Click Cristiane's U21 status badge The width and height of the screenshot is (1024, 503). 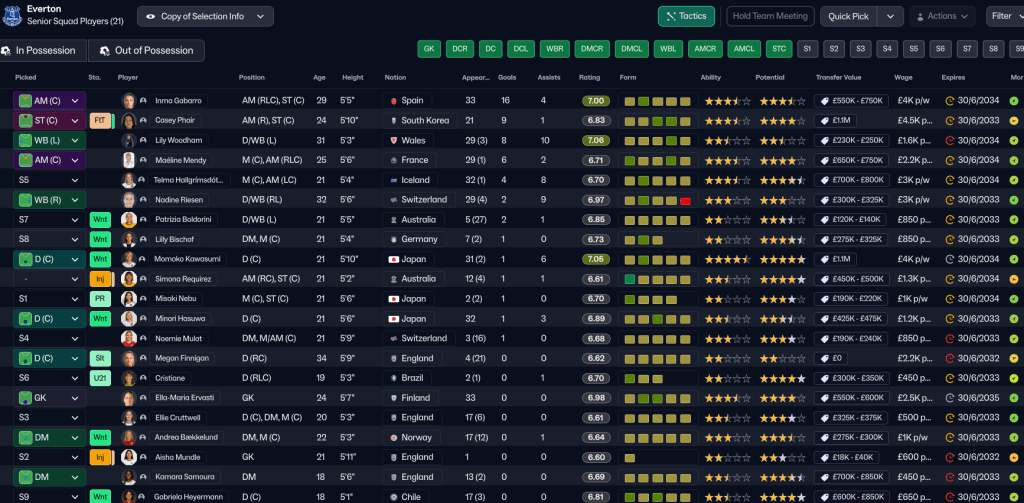(x=100, y=378)
